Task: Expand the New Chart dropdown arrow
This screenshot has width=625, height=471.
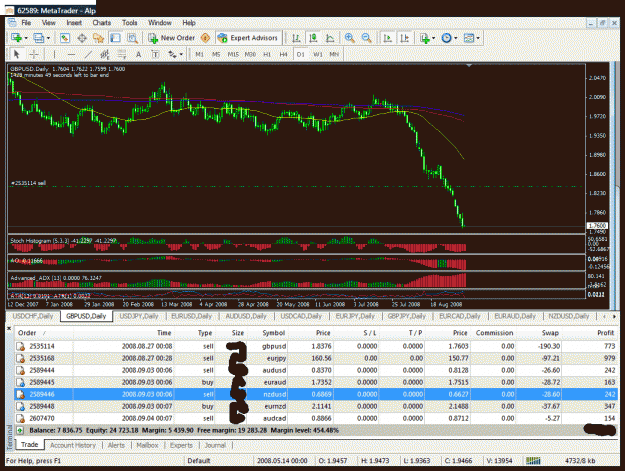Action: point(26,38)
